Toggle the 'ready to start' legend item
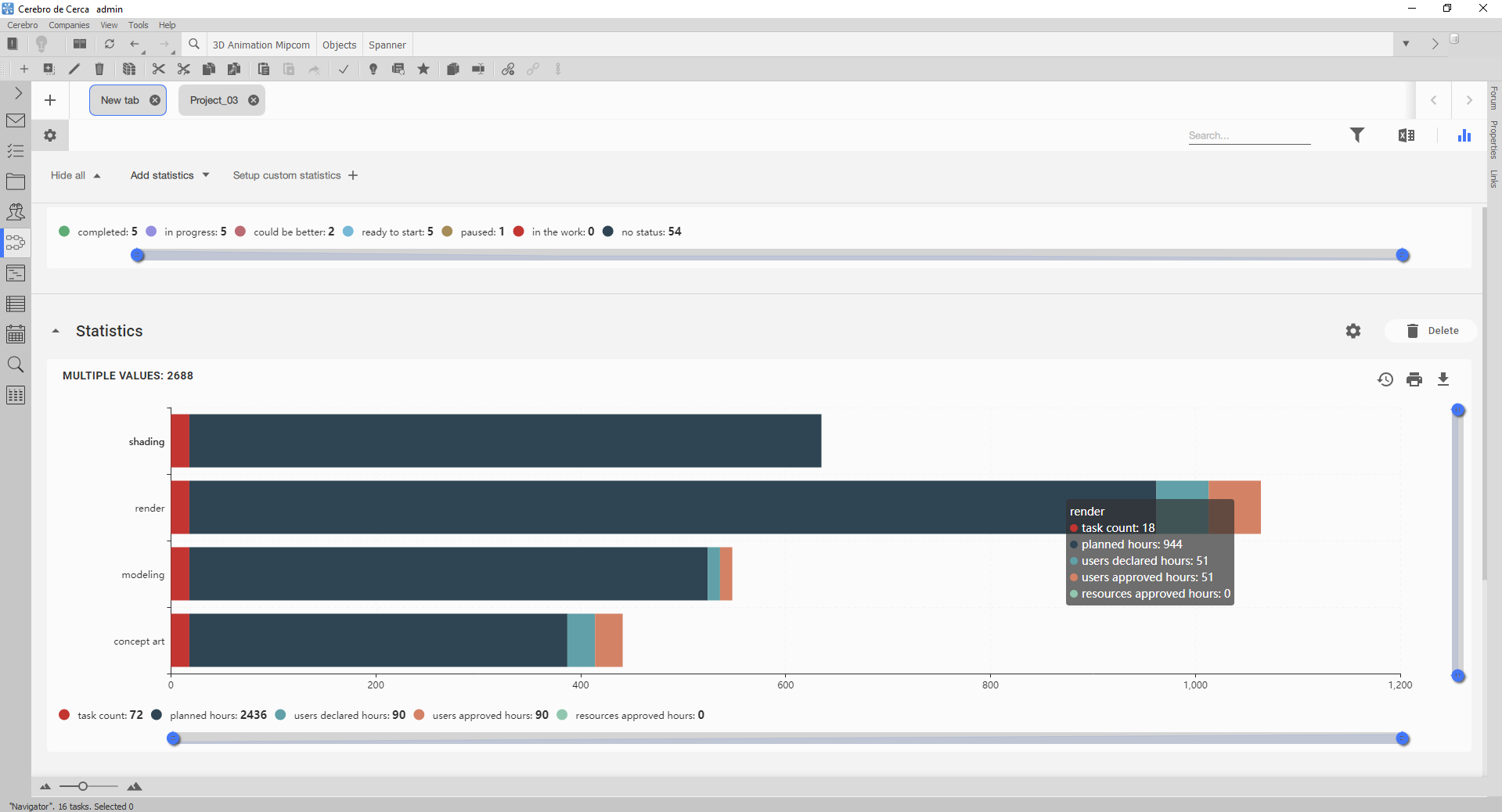This screenshot has width=1502, height=812. tap(387, 232)
